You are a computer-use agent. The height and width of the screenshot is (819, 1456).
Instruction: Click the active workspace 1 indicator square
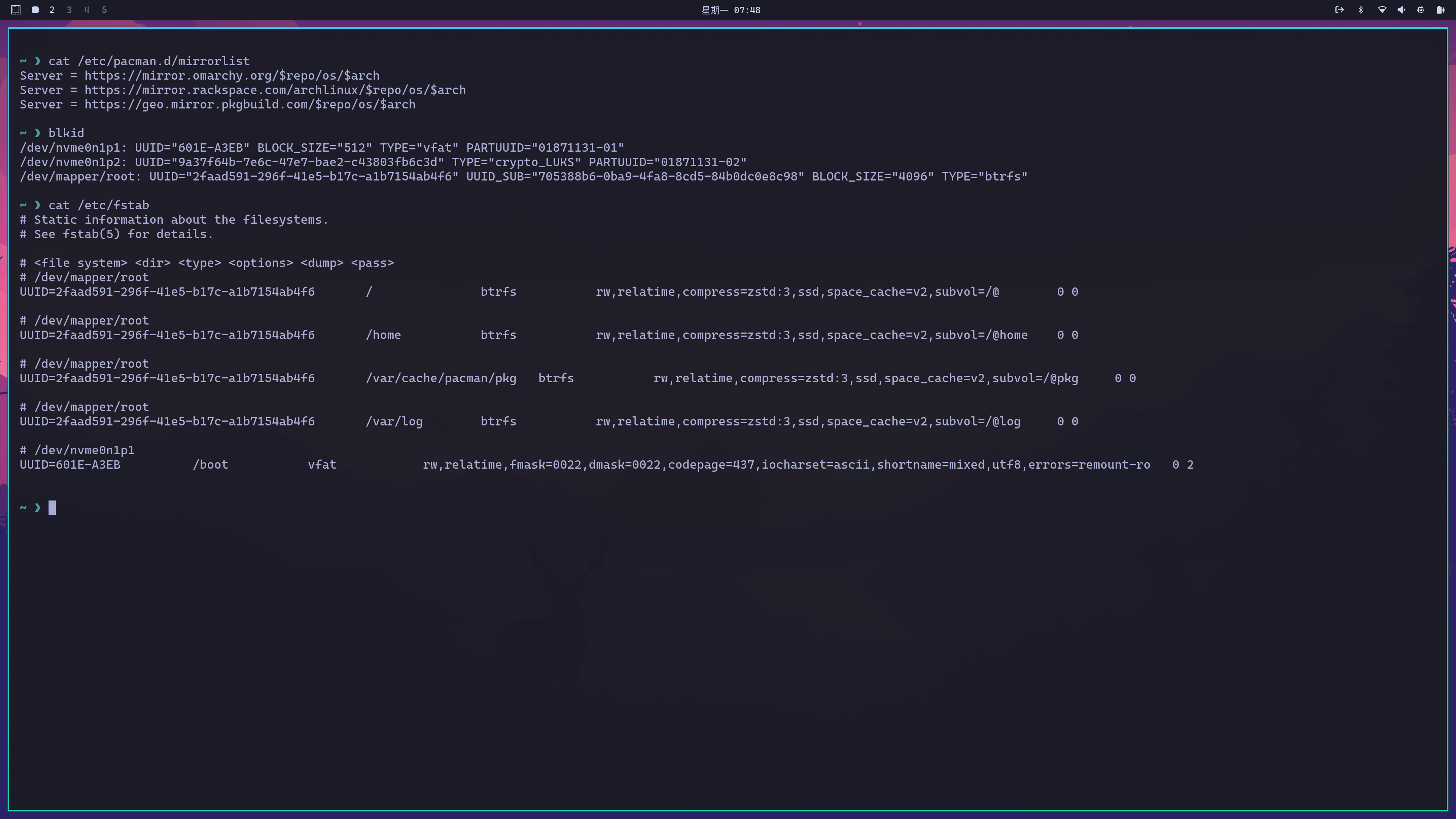tap(35, 9)
